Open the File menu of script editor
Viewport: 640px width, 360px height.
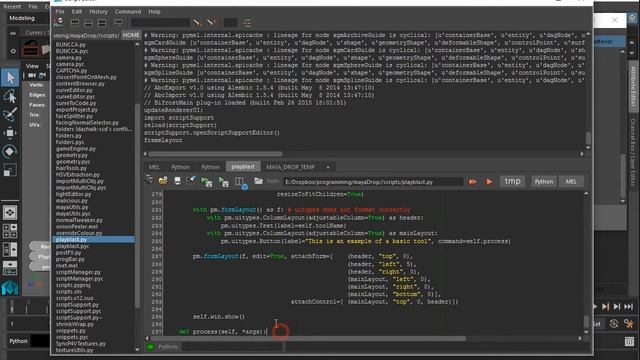tap(60, 11)
